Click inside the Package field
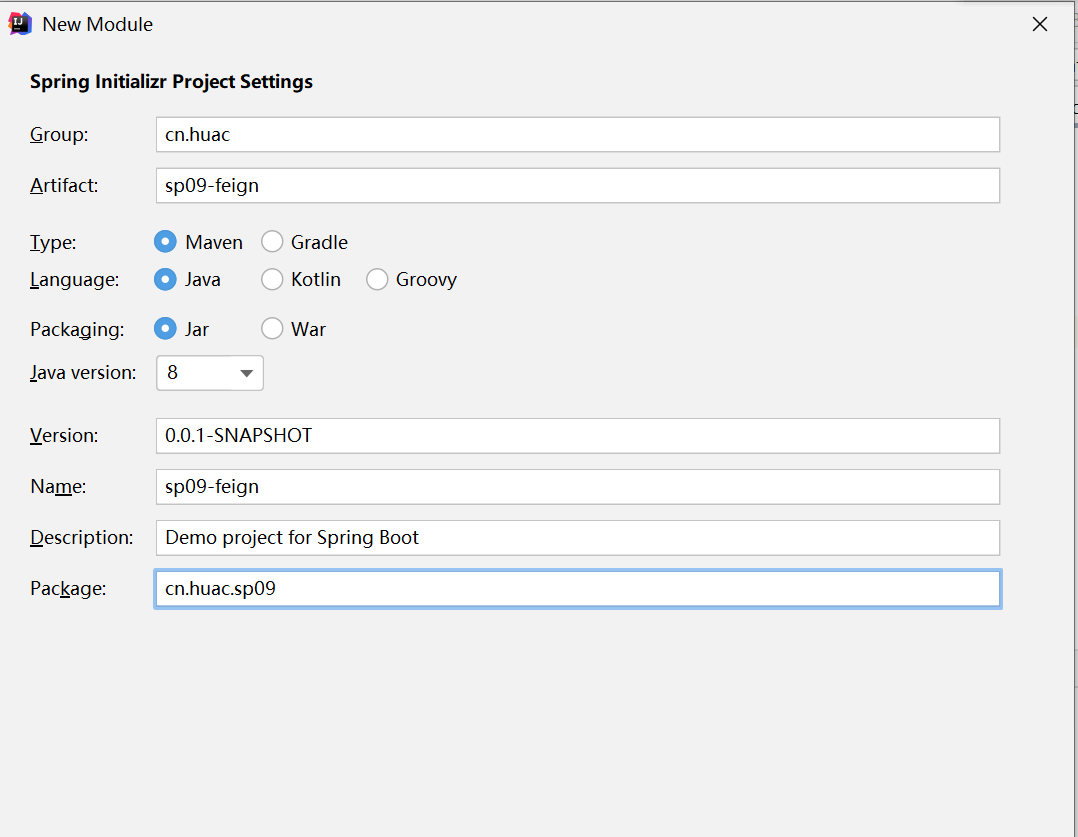Screen dimensions: 1078x837 pos(577,589)
